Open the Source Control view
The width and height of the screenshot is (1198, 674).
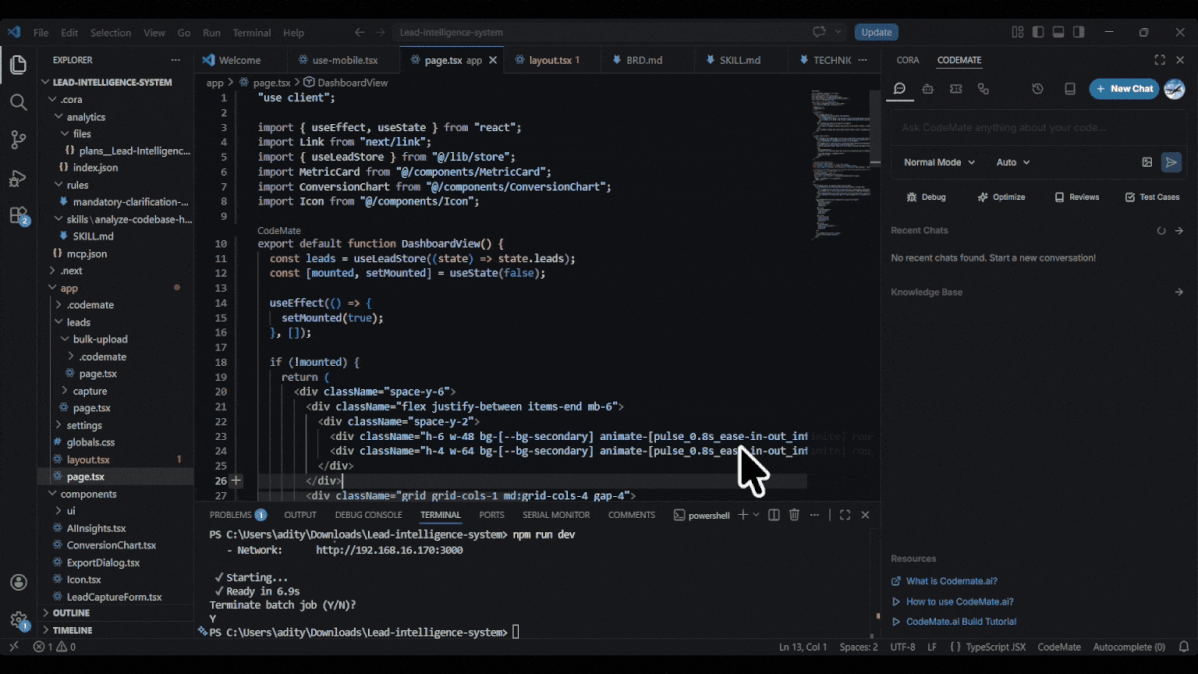pyautogui.click(x=18, y=140)
